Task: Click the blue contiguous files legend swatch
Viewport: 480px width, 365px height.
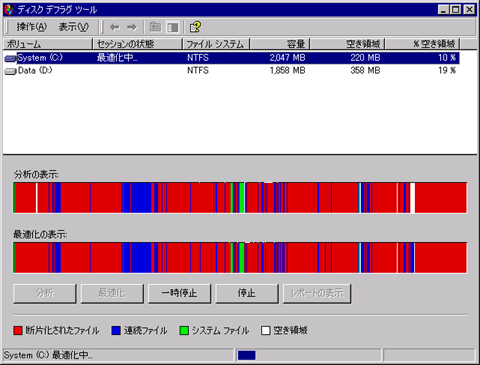Action: click(116, 331)
